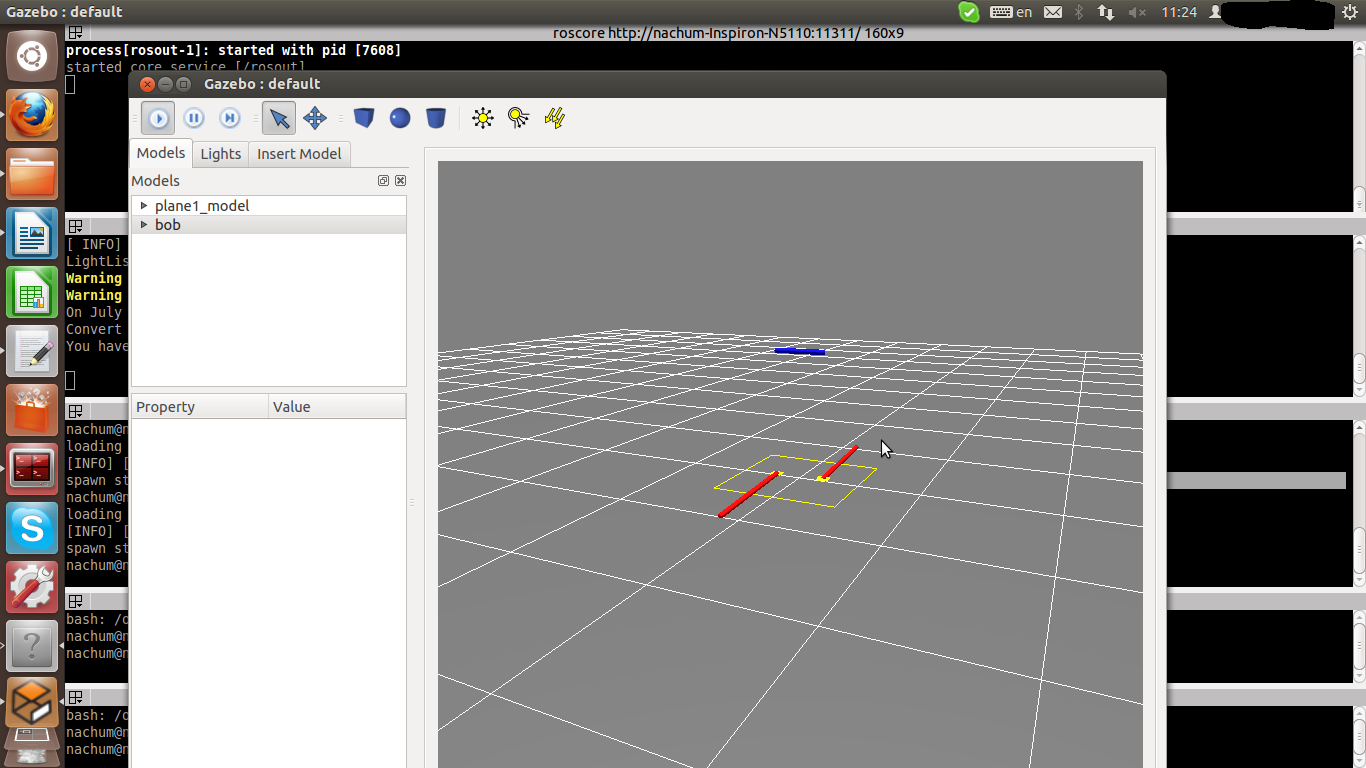This screenshot has height=768, width=1366.
Task: Open the Bluetooth indicator menu
Action: [1079, 12]
